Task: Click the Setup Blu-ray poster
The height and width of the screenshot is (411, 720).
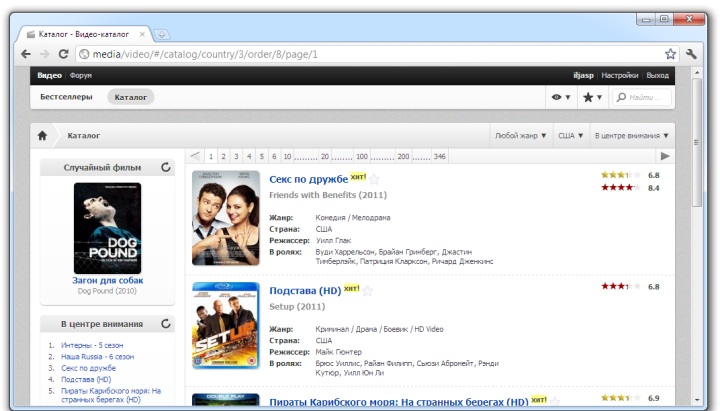Action: 225,325
